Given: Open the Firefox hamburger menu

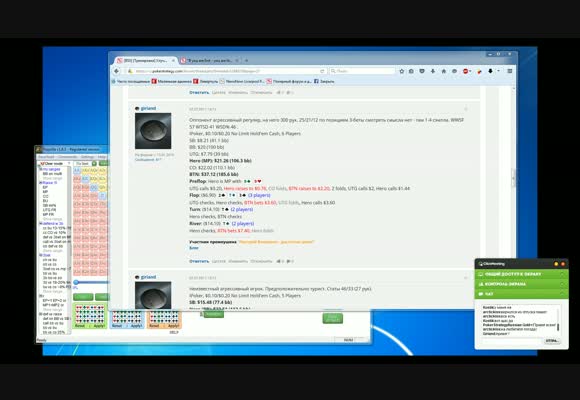Looking at the screenshot, I should point(510,71).
